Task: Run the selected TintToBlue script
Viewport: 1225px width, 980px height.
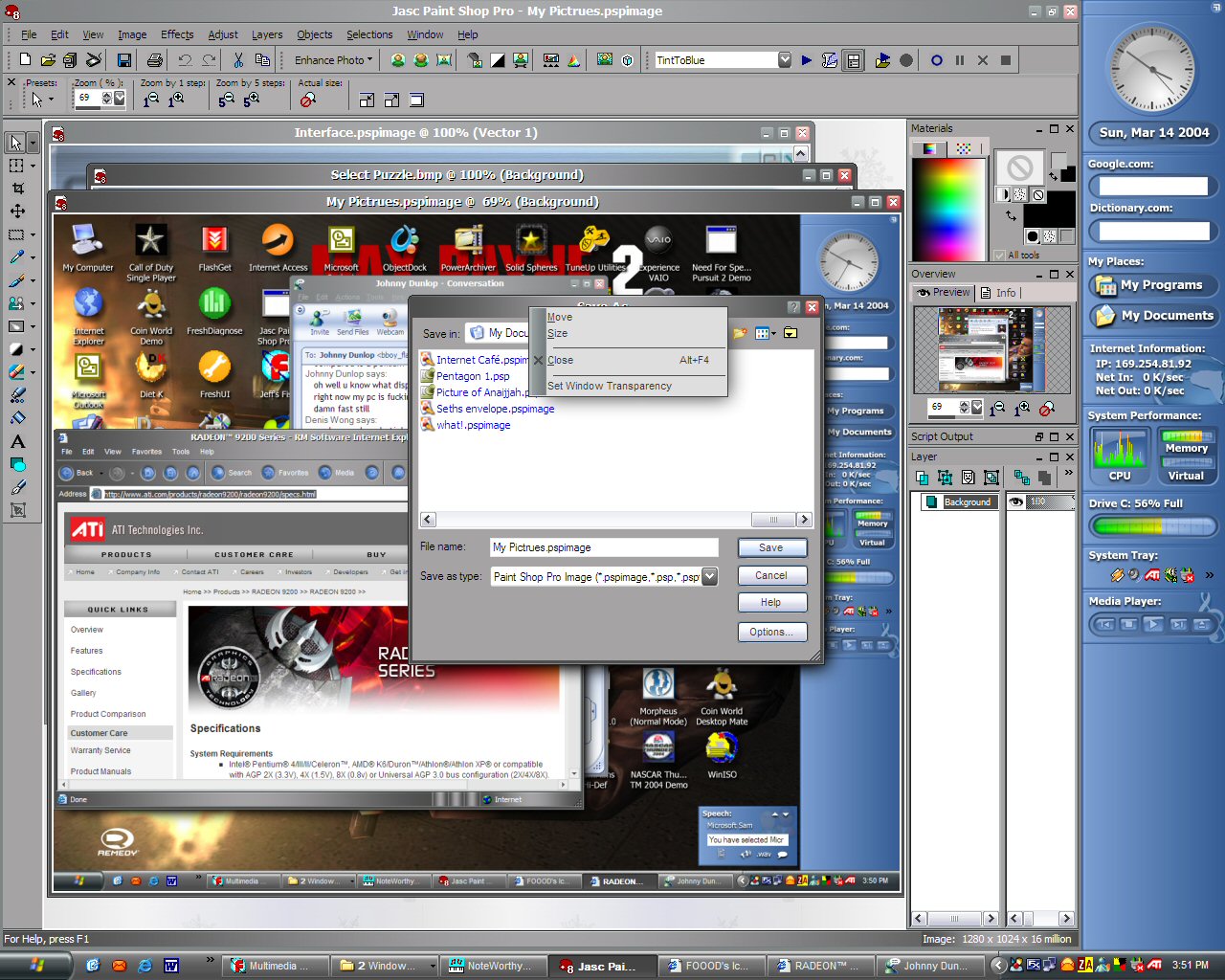Action: coord(807,60)
